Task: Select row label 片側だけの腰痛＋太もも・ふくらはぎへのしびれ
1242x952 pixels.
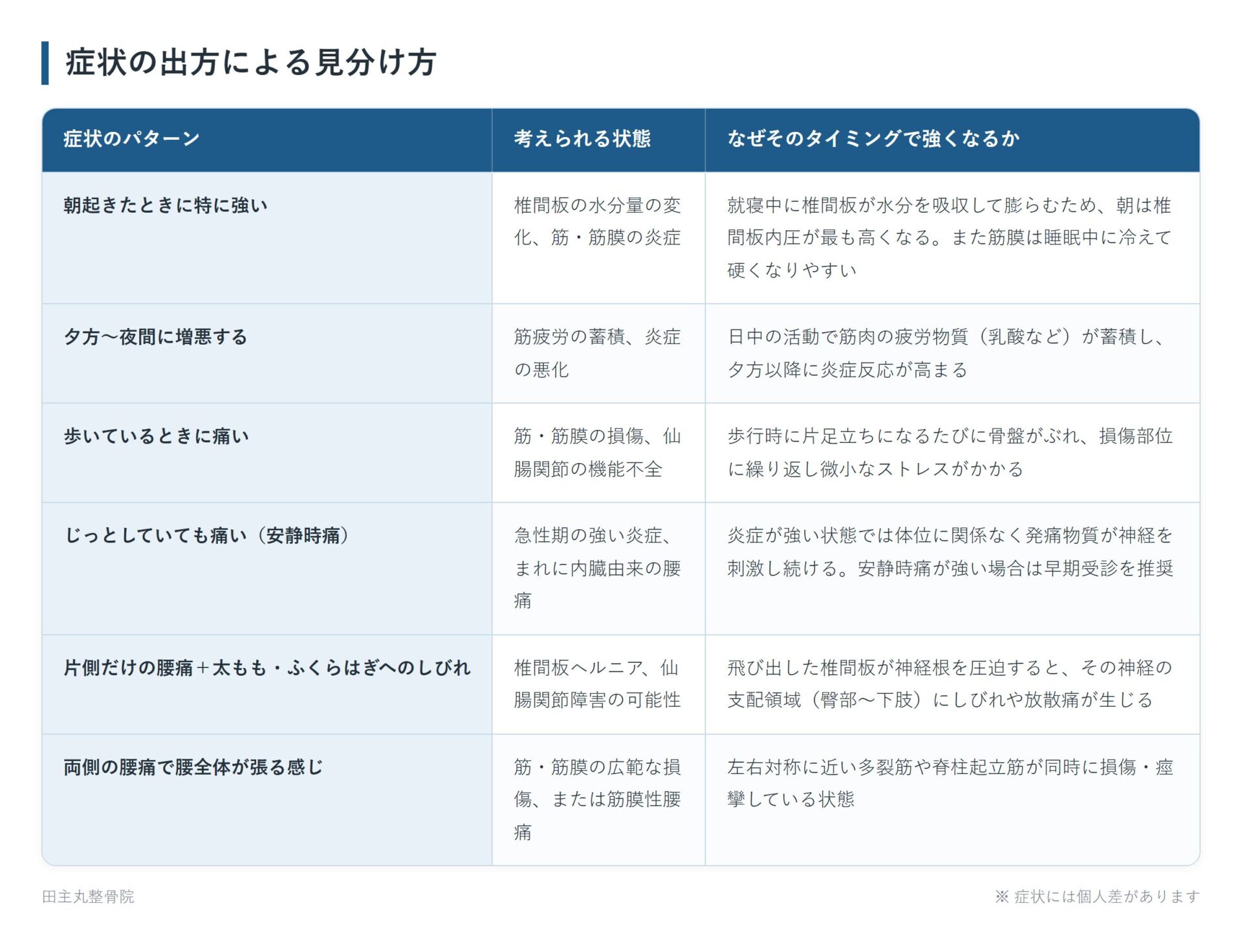Action: coord(267,667)
